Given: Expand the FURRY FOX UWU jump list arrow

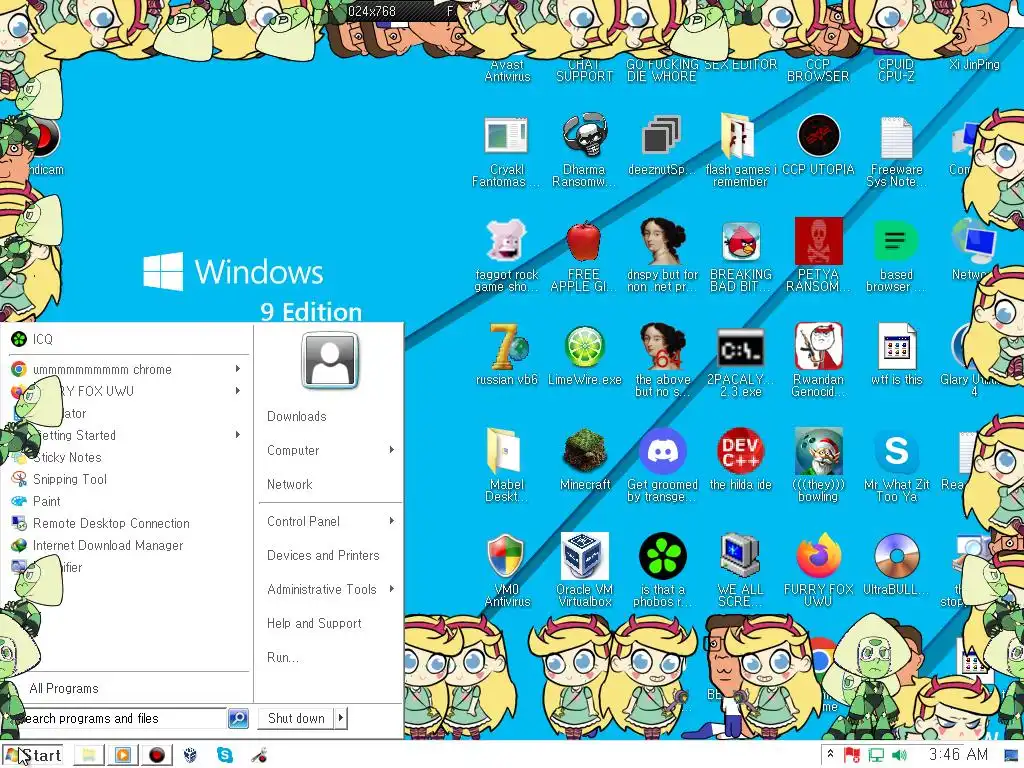Looking at the screenshot, I should (238, 391).
